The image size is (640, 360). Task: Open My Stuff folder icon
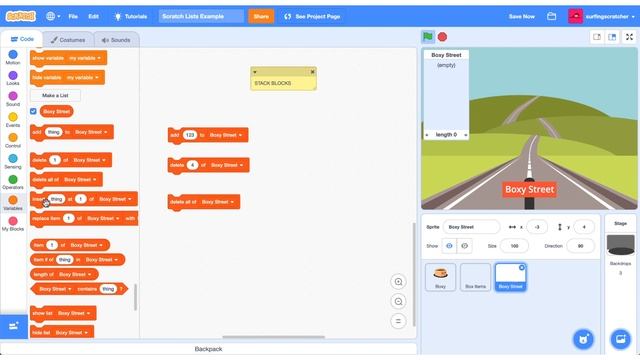(x=551, y=16)
